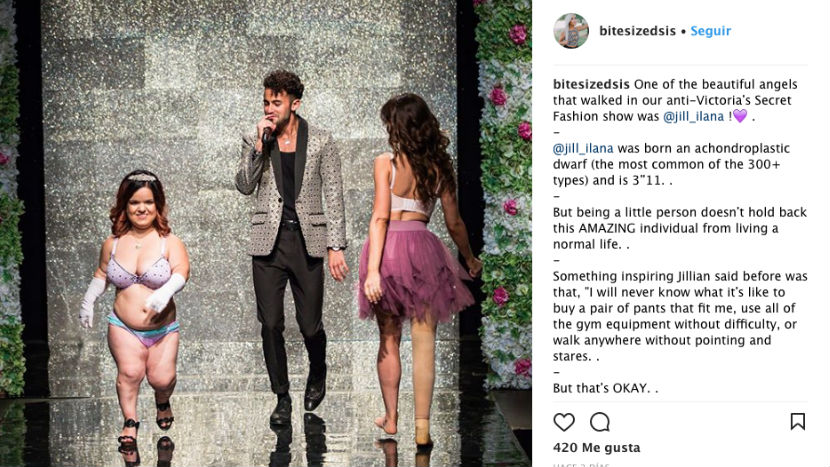Click the purple heart emoji in the caption
This screenshot has width=830, height=467.
coord(739,116)
